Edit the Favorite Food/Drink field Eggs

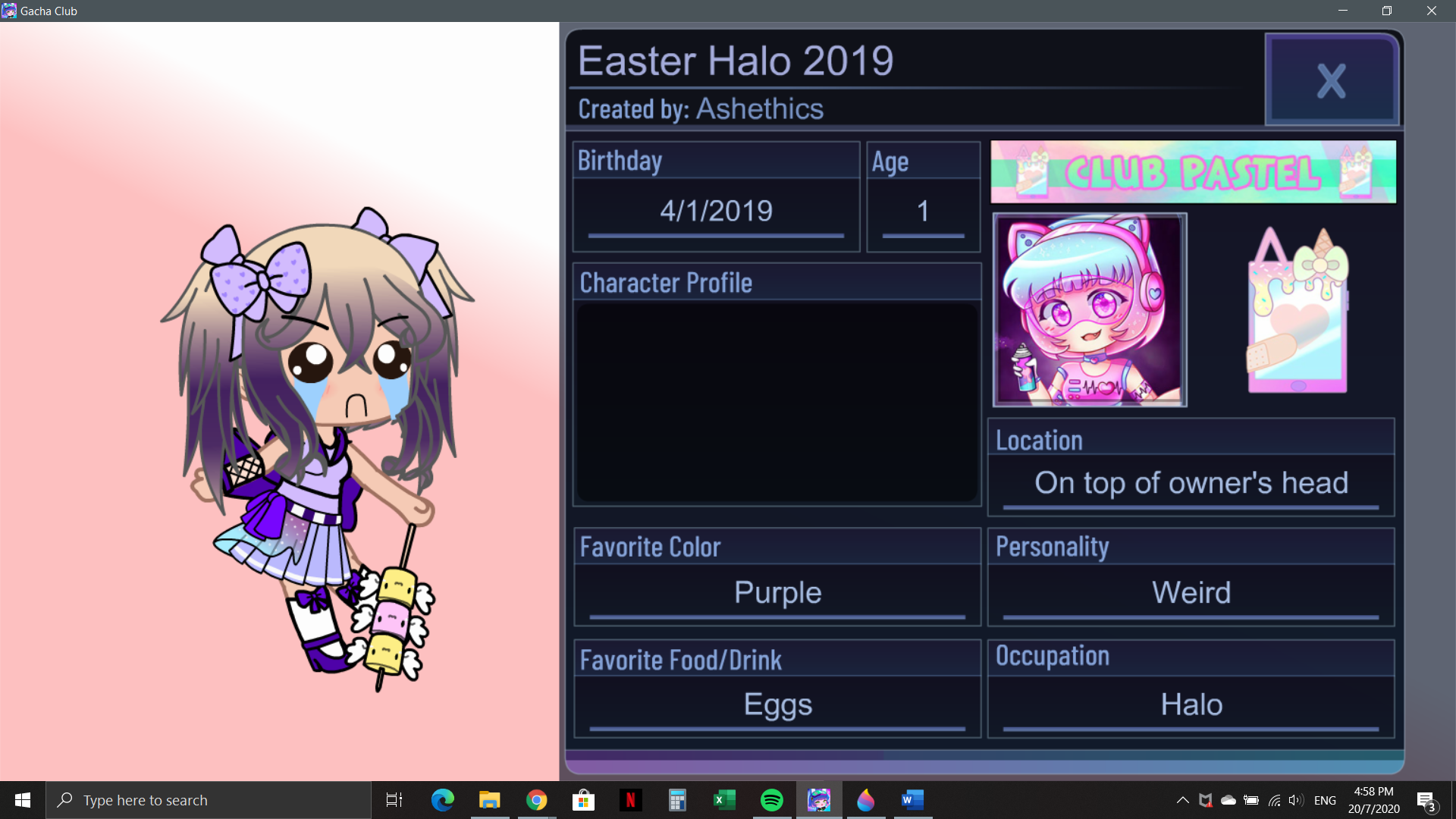point(777,705)
